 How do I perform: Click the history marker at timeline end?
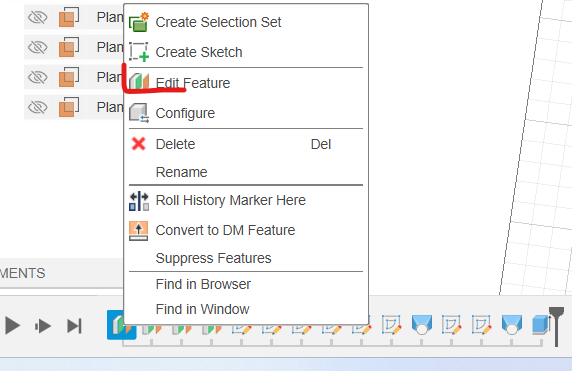pyautogui.click(x=556, y=326)
